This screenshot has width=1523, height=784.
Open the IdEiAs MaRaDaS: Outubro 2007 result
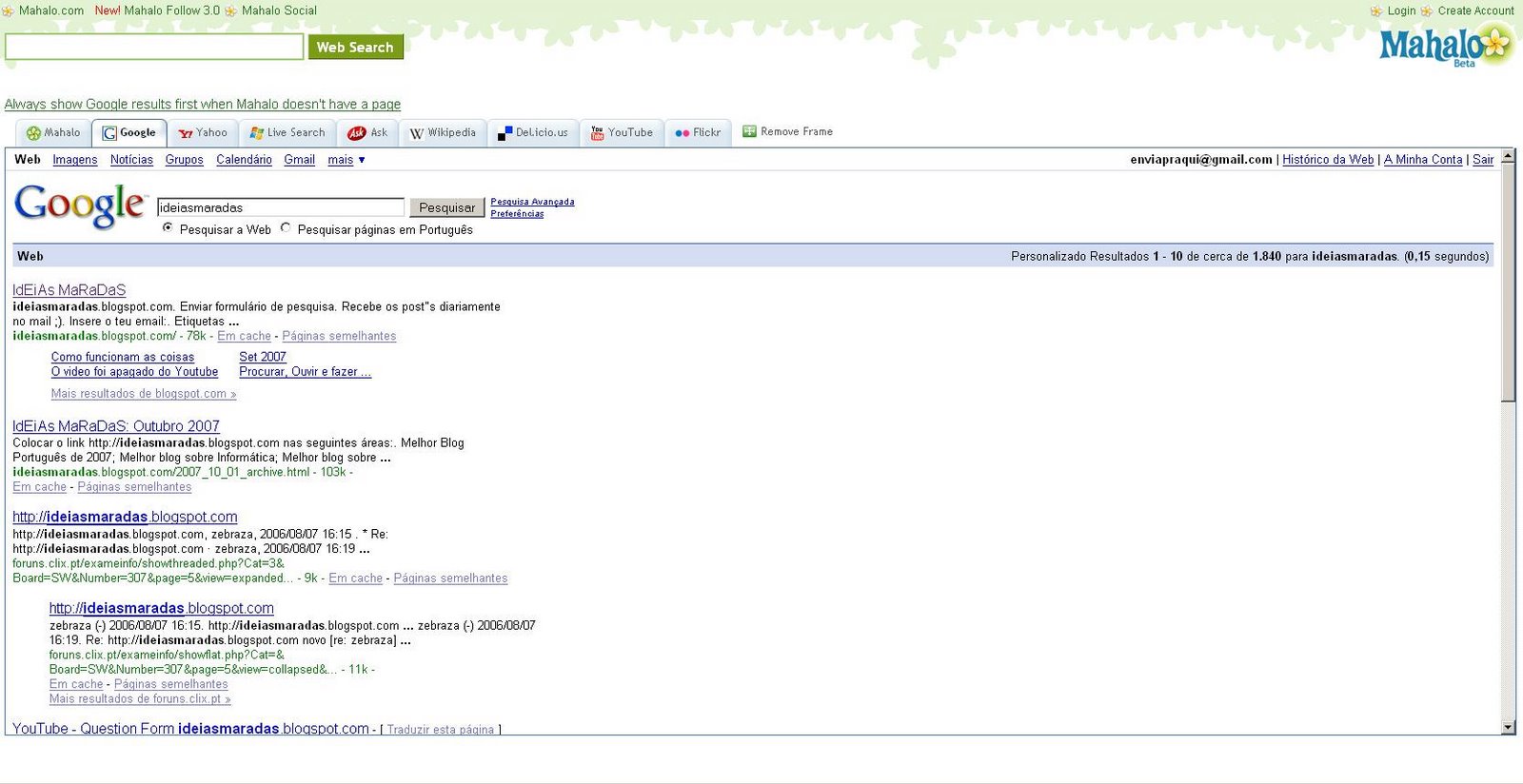click(116, 426)
